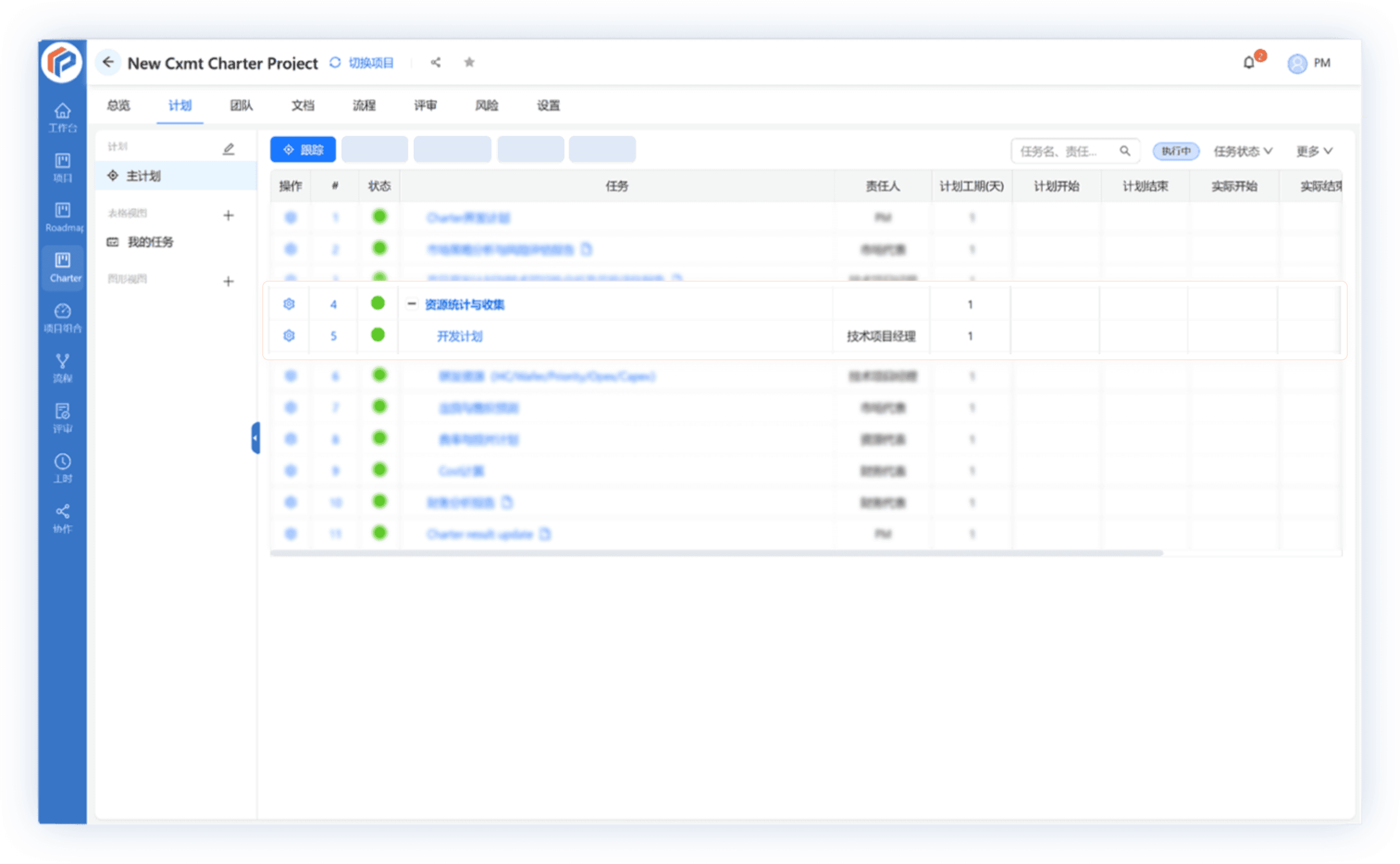The height and width of the screenshot is (864, 1400).
Task: Toggle the 执行中 filter tag
Action: (x=1176, y=151)
